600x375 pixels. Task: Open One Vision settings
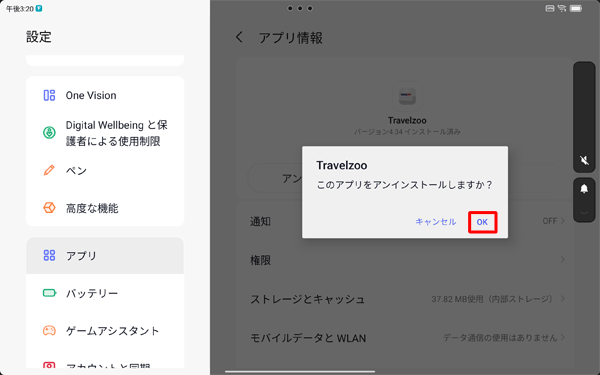[105, 95]
